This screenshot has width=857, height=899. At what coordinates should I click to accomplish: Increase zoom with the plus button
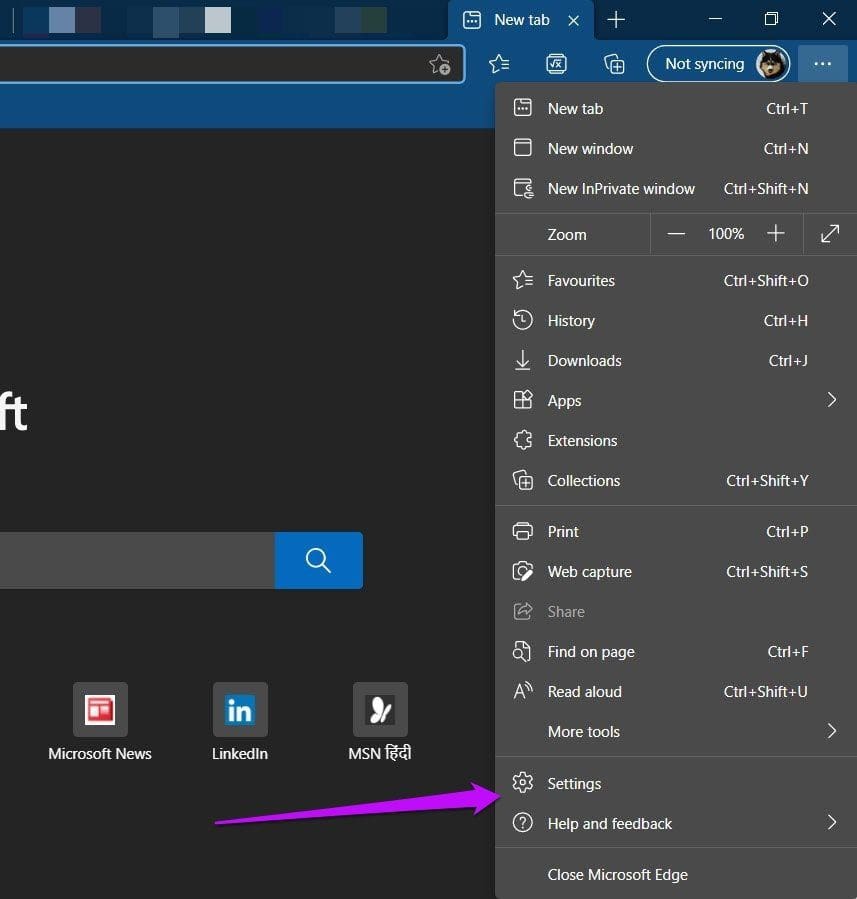tap(776, 234)
